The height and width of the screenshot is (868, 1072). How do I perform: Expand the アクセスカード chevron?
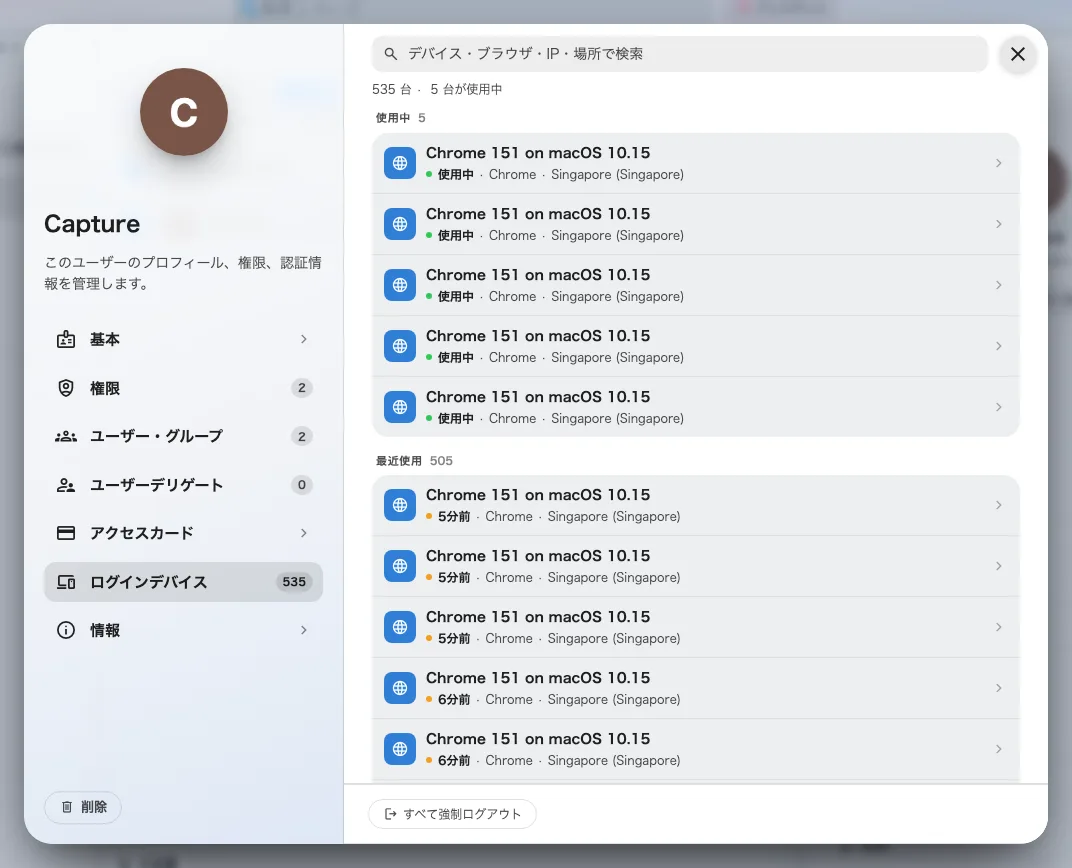point(304,533)
